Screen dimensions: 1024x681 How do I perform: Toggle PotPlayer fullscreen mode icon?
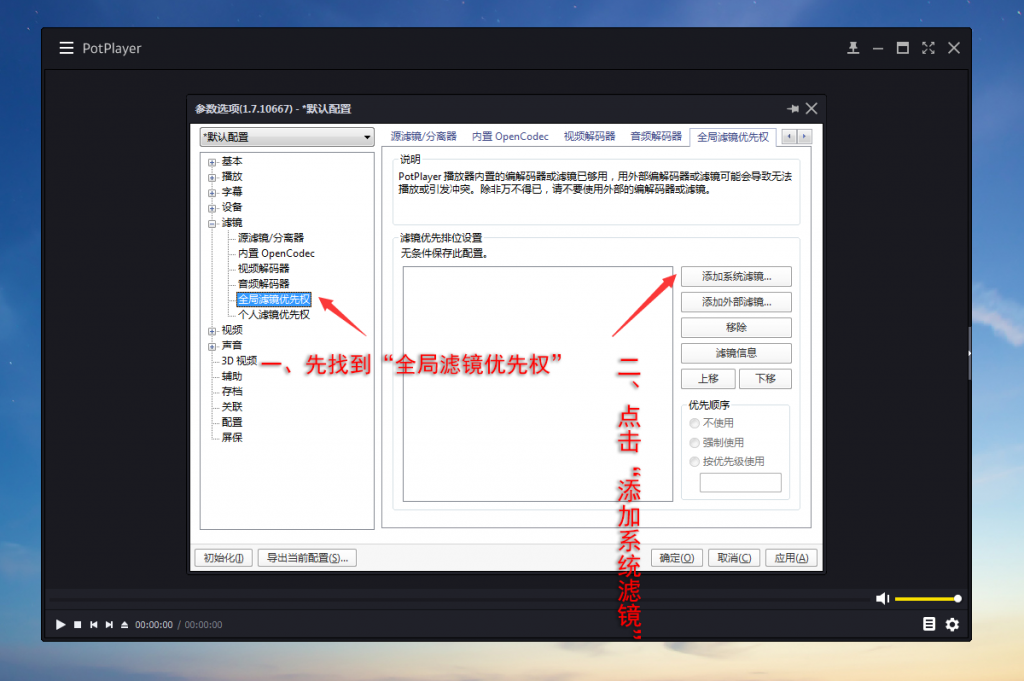[x=928, y=48]
